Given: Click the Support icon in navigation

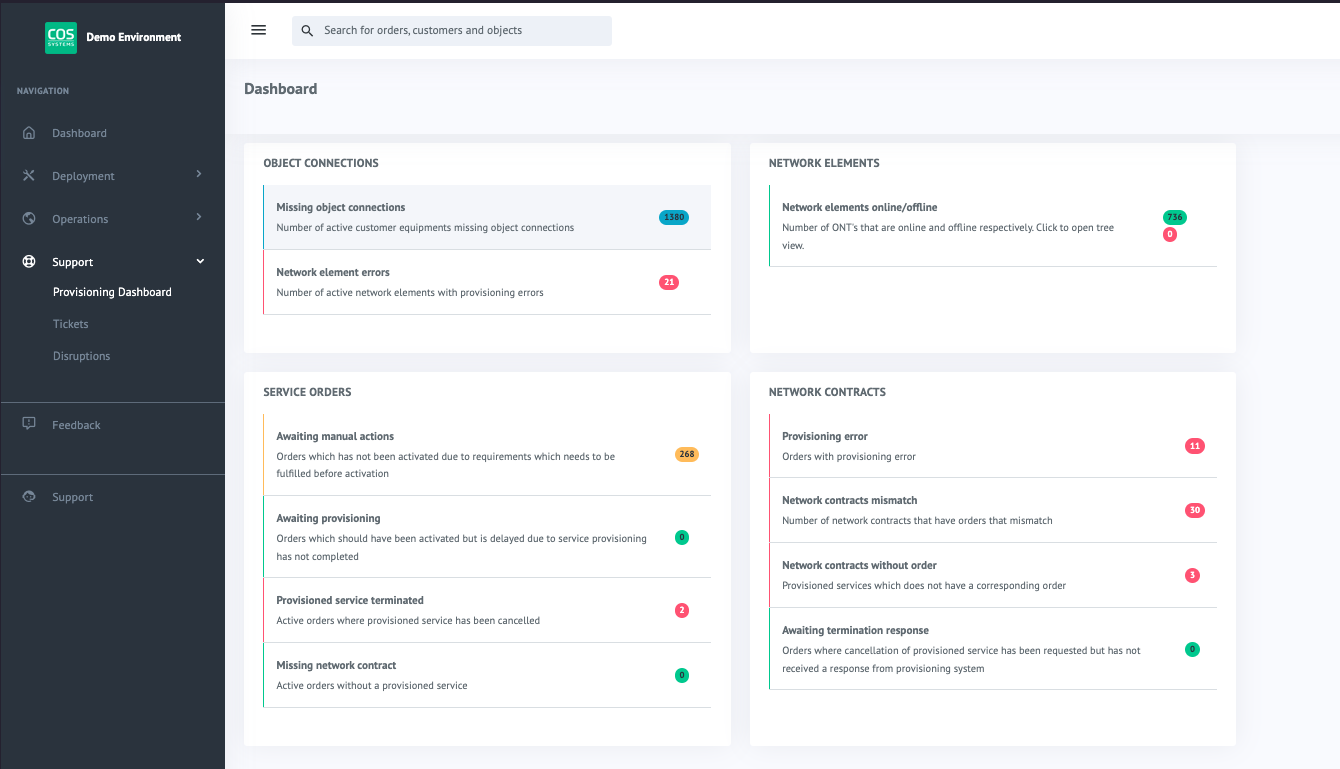Looking at the screenshot, I should pyautogui.click(x=29, y=261).
